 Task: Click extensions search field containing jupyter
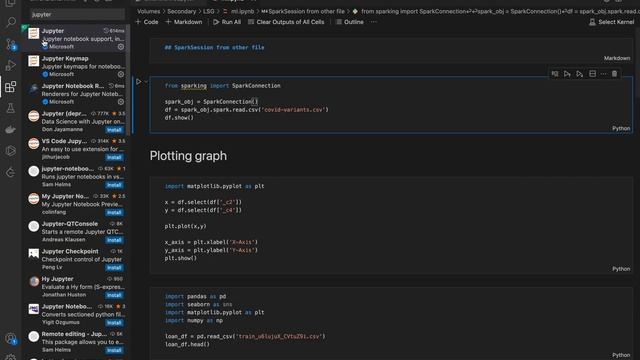coord(77,14)
